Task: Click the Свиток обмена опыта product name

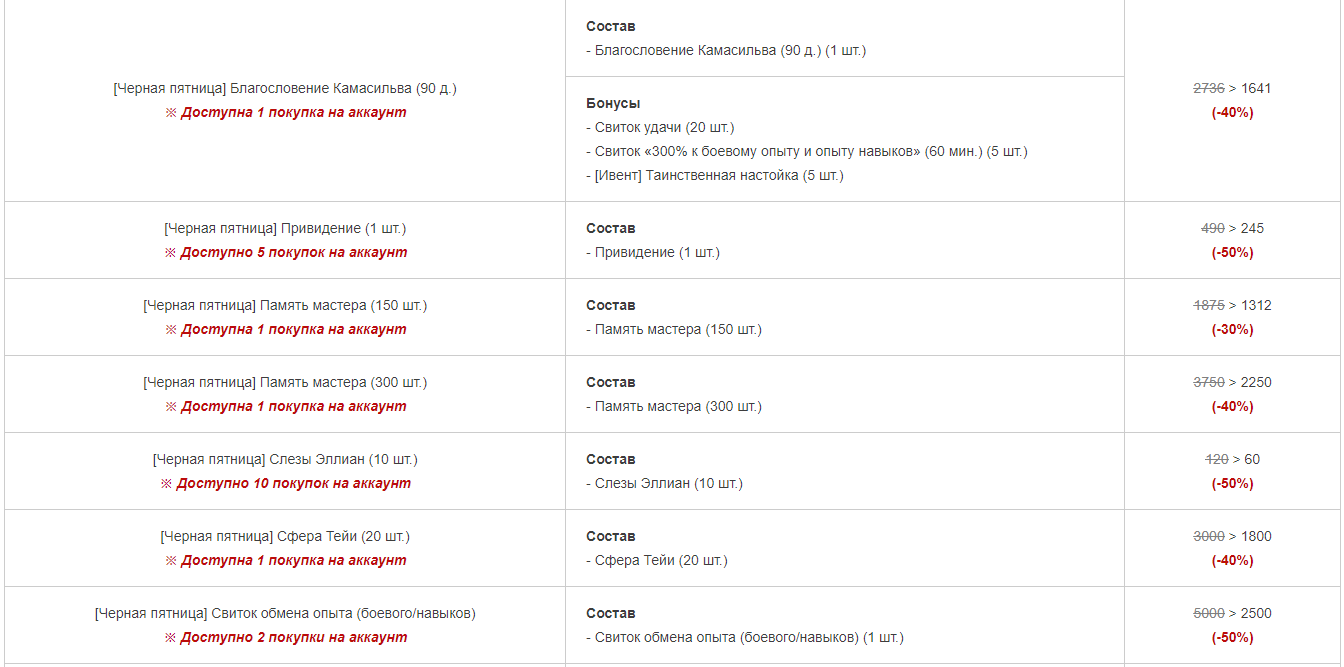Action: click(285, 613)
